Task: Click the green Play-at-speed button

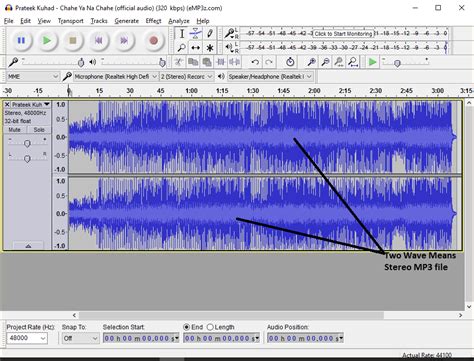Action: click(372, 62)
